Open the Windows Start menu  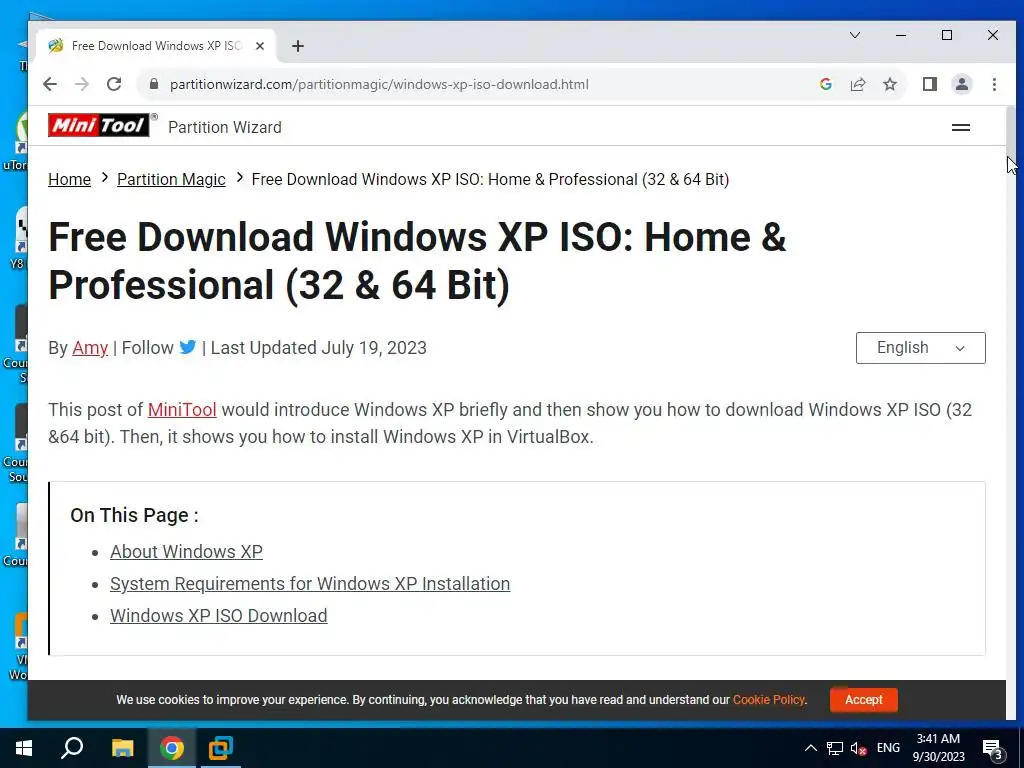click(x=24, y=748)
